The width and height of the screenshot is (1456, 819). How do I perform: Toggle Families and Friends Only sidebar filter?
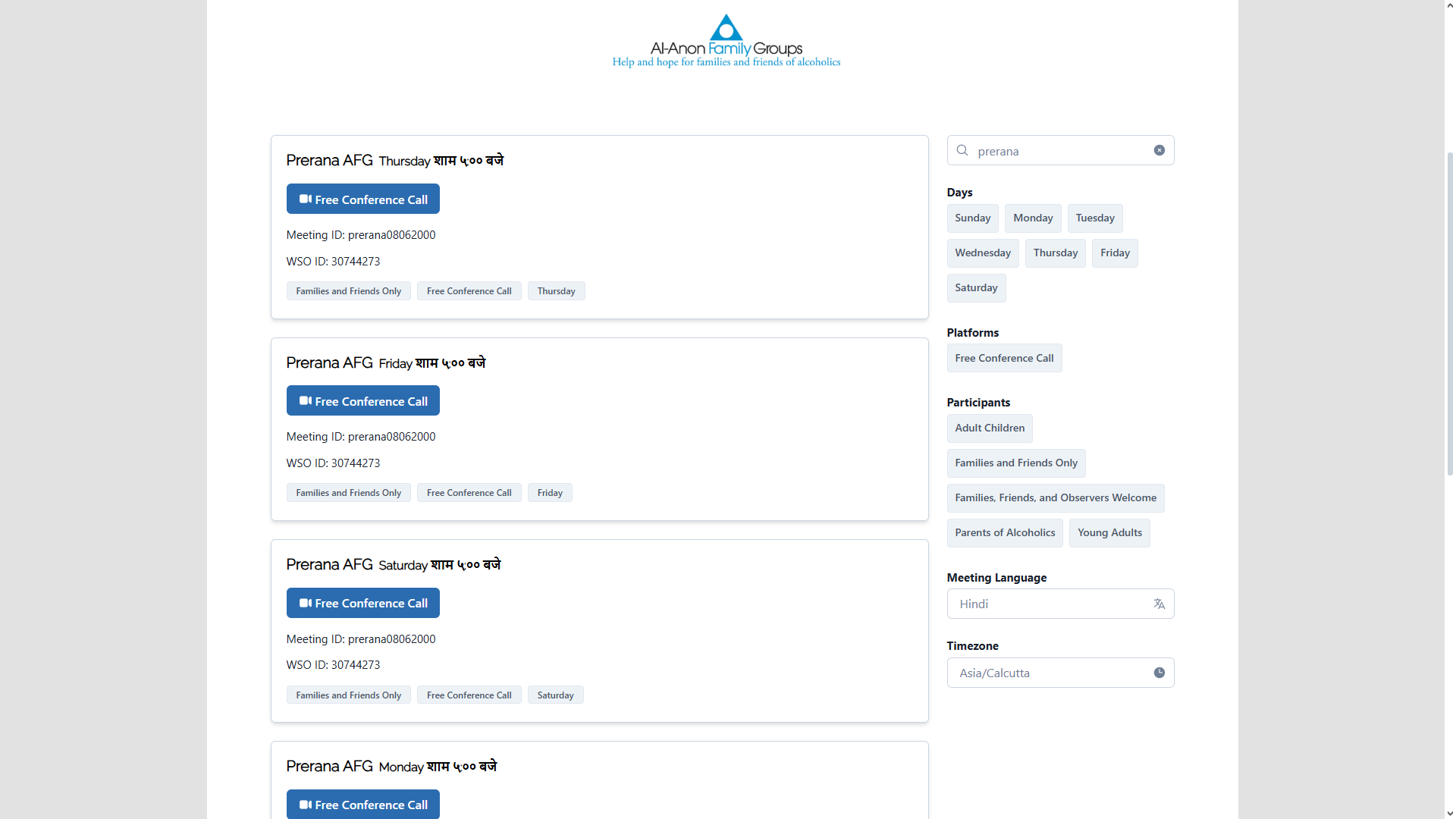1016,463
